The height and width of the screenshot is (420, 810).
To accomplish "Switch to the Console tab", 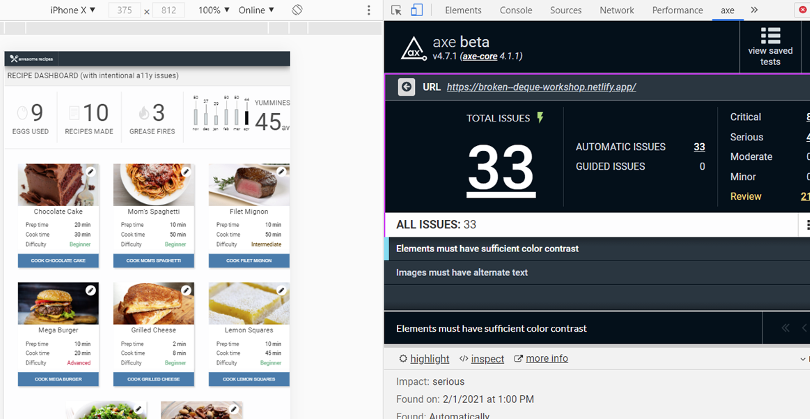I will [x=516, y=10].
